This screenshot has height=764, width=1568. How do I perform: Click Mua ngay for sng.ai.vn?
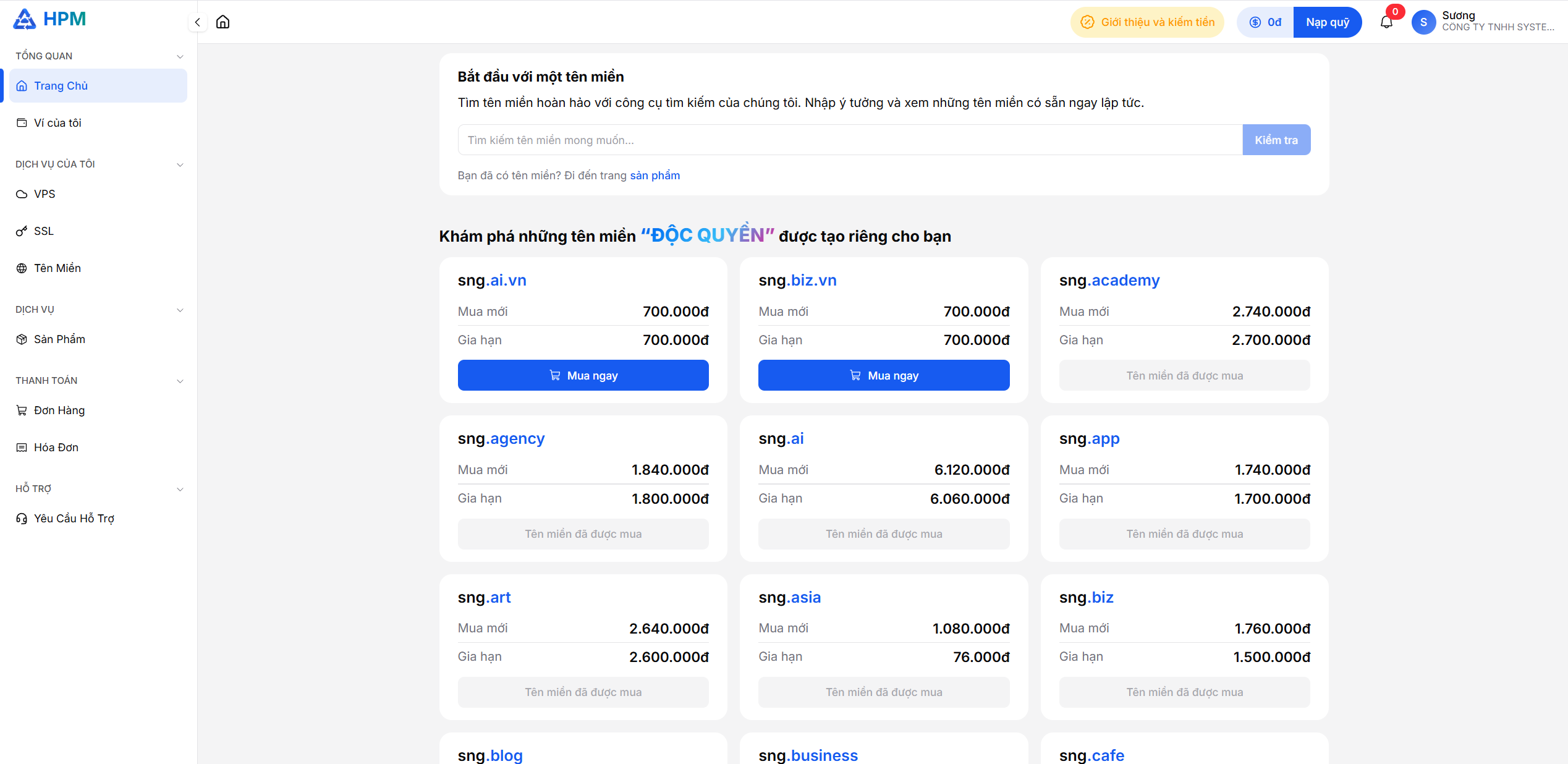click(x=583, y=375)
